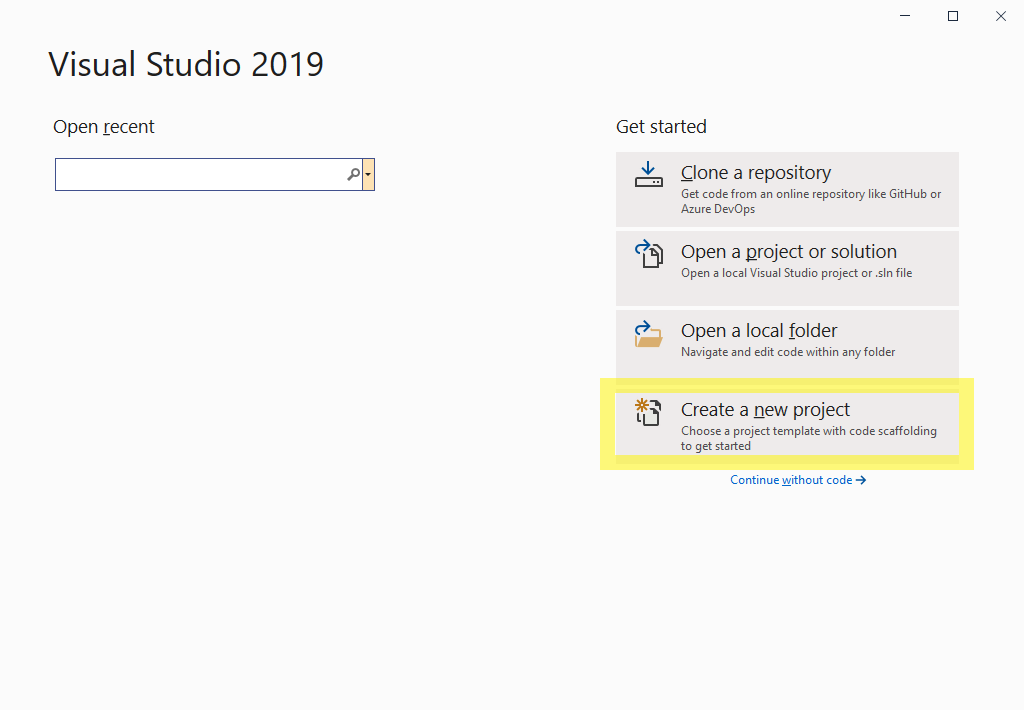
Task: Minimize the Visual Studio 2019 window
Action: pos(904,16)
